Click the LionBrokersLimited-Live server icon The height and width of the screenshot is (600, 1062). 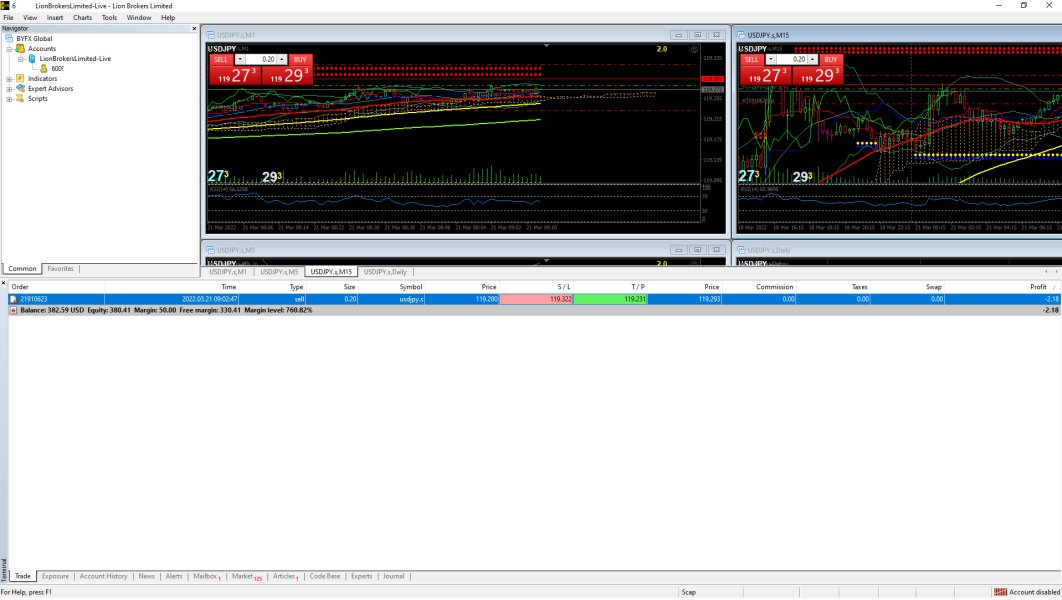coord(32,59)
